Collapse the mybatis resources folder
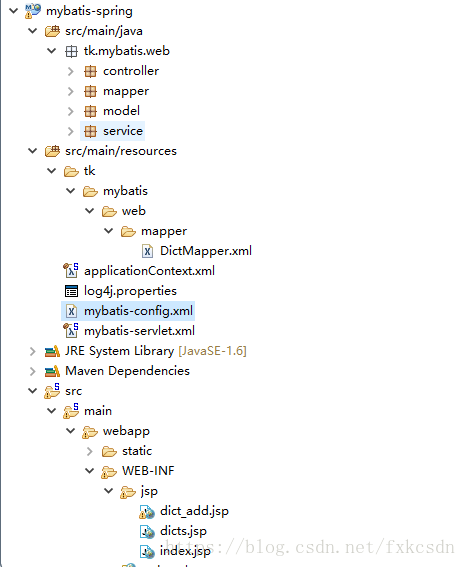 pos(71,191)
